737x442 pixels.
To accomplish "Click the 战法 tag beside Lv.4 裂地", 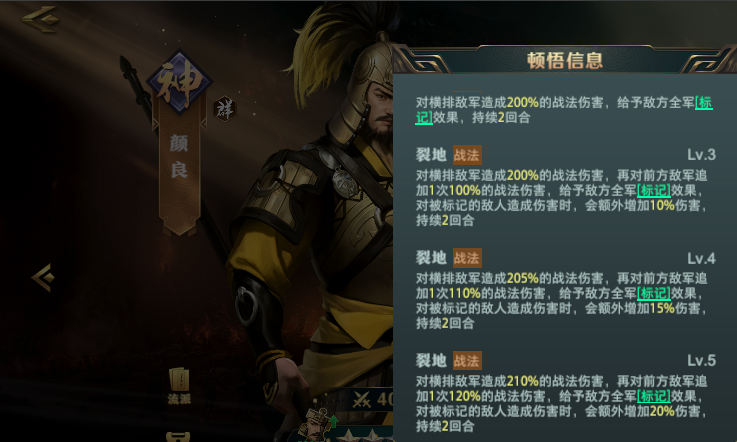I will pos(467,258).
